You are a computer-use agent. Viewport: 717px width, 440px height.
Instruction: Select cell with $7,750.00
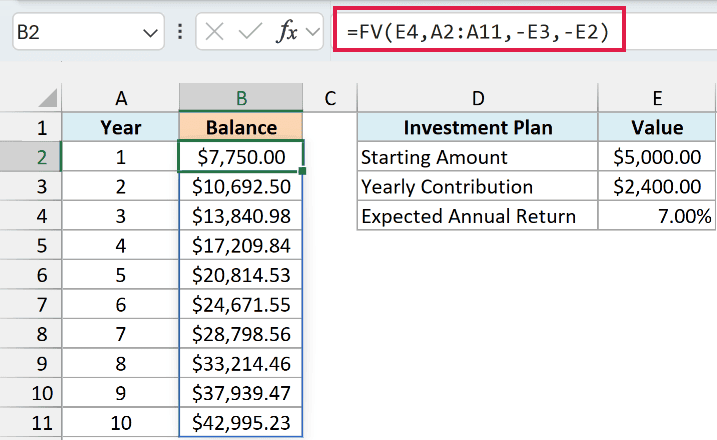click(x=241, y=157)
